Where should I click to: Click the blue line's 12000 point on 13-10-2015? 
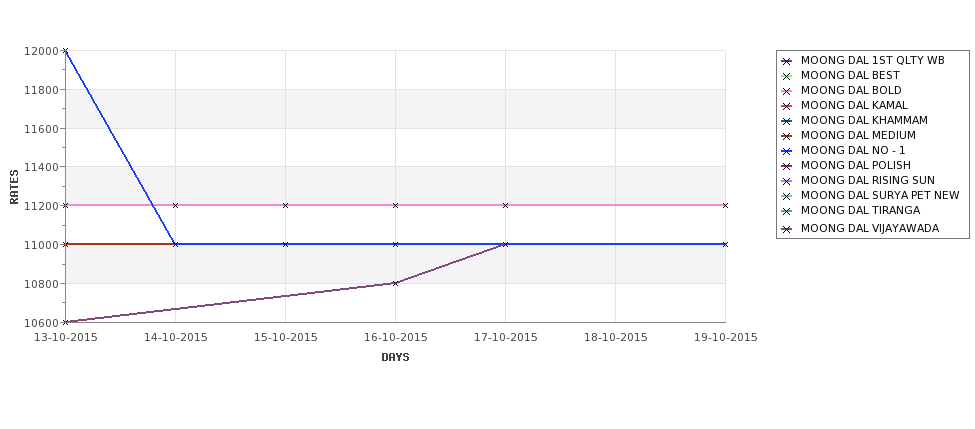coord(65,51)
